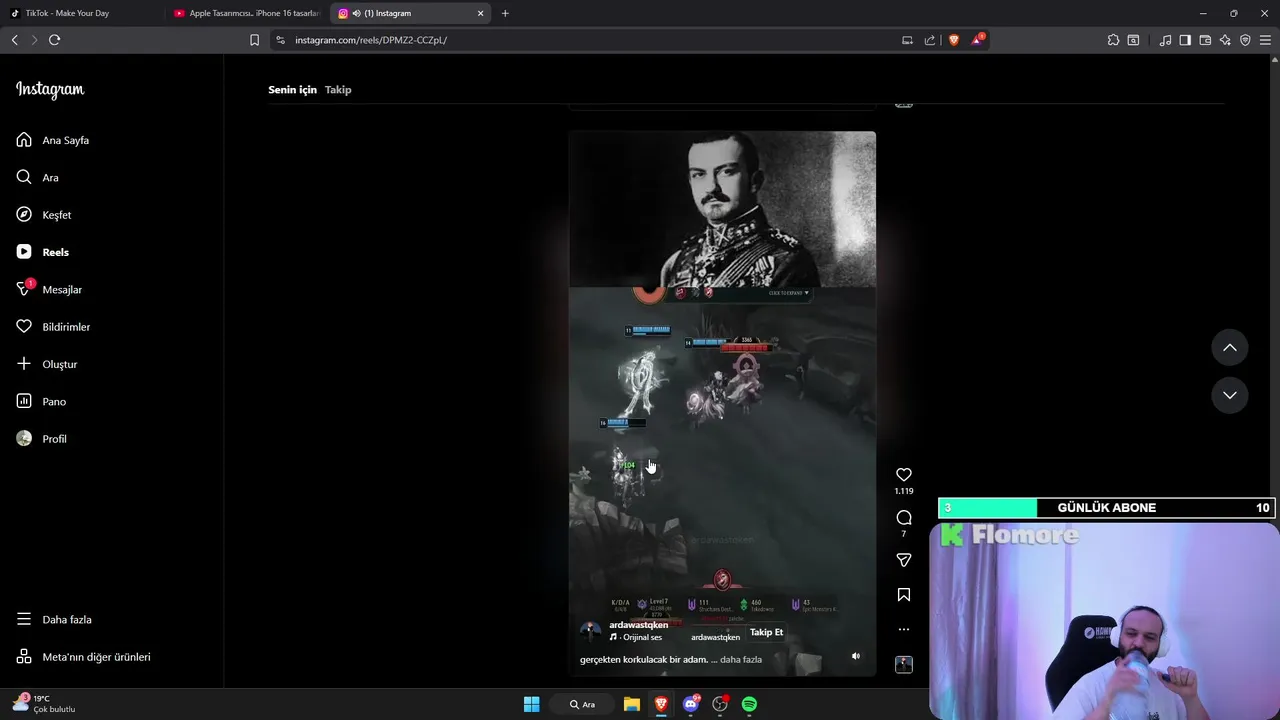Share the reel with the paper-plane icon
The width and height of the screenshot is (1280, 720).
click(x=904, y=560)
